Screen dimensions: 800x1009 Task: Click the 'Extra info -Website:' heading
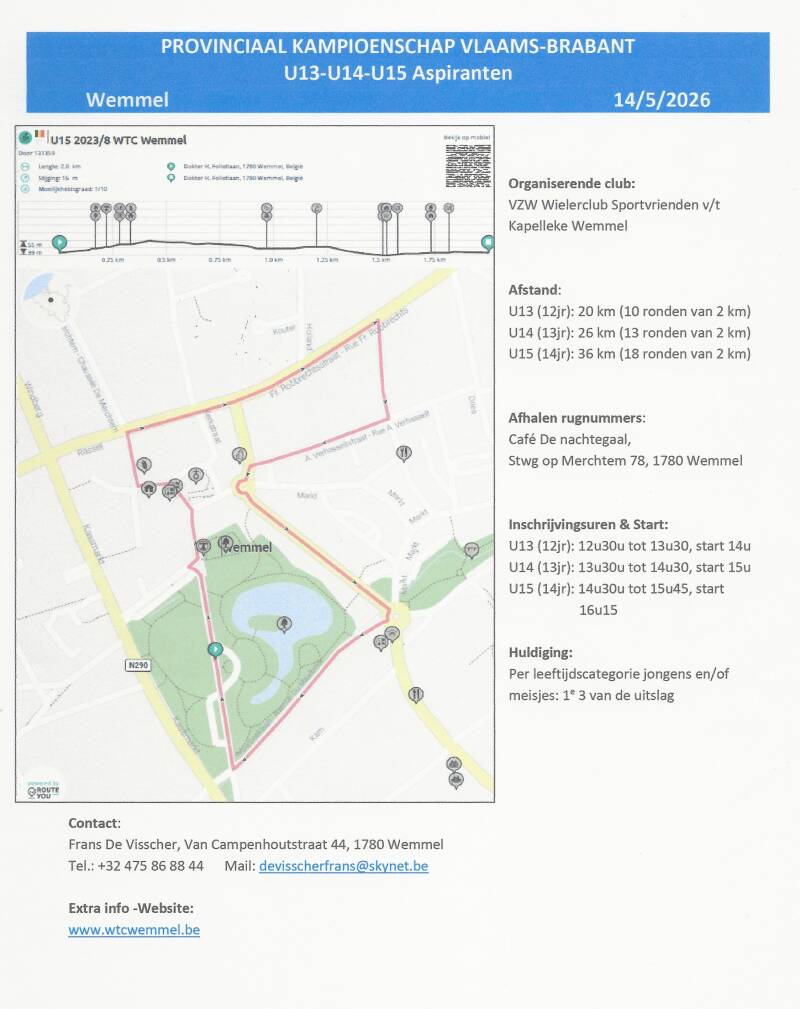click(131, 909)
